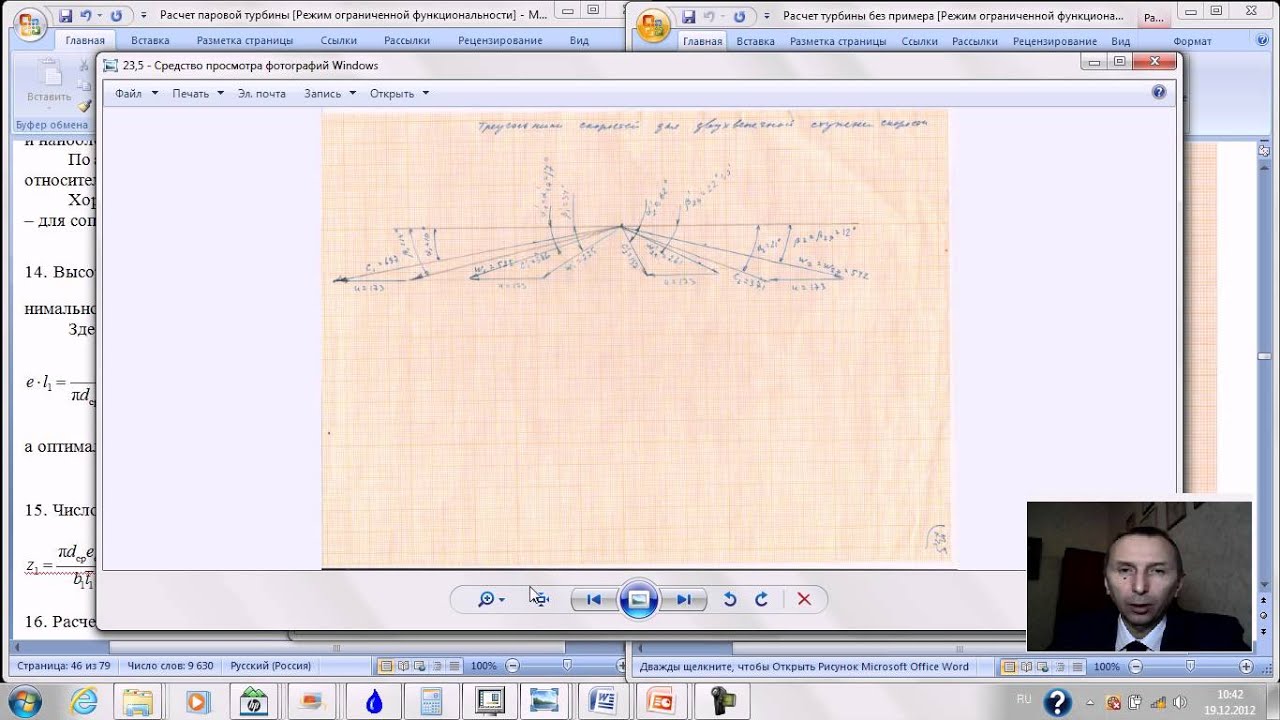
Task: Open help icon in right Word ribbon
Action: coord(1264,41)
